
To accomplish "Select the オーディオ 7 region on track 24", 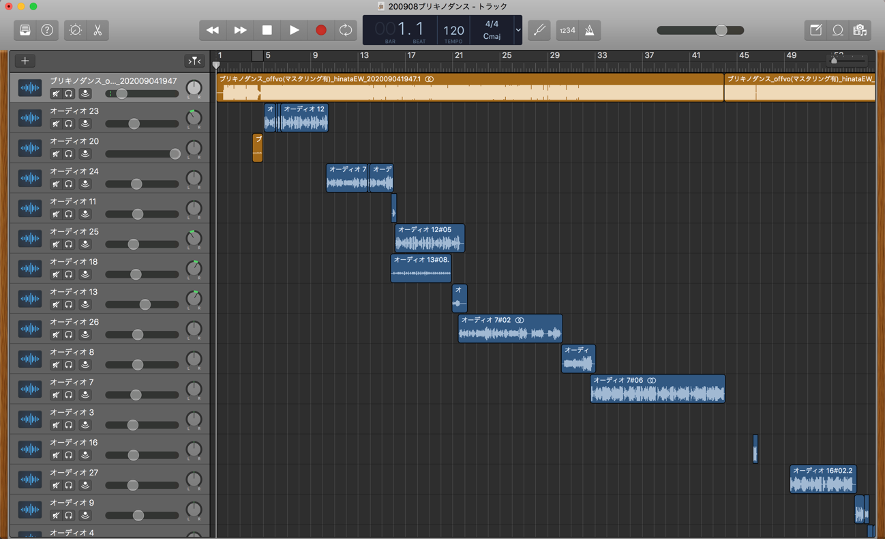I will pyautogui.click(x=347, y=178).
